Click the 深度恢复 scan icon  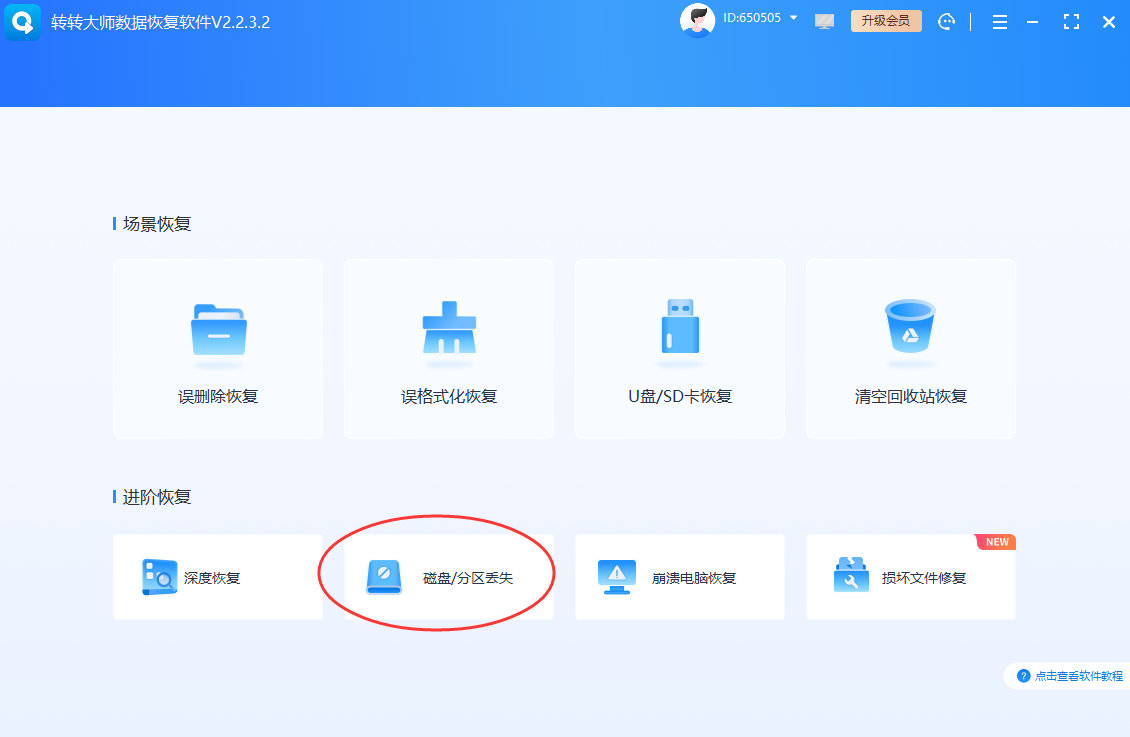pos(160,577)
